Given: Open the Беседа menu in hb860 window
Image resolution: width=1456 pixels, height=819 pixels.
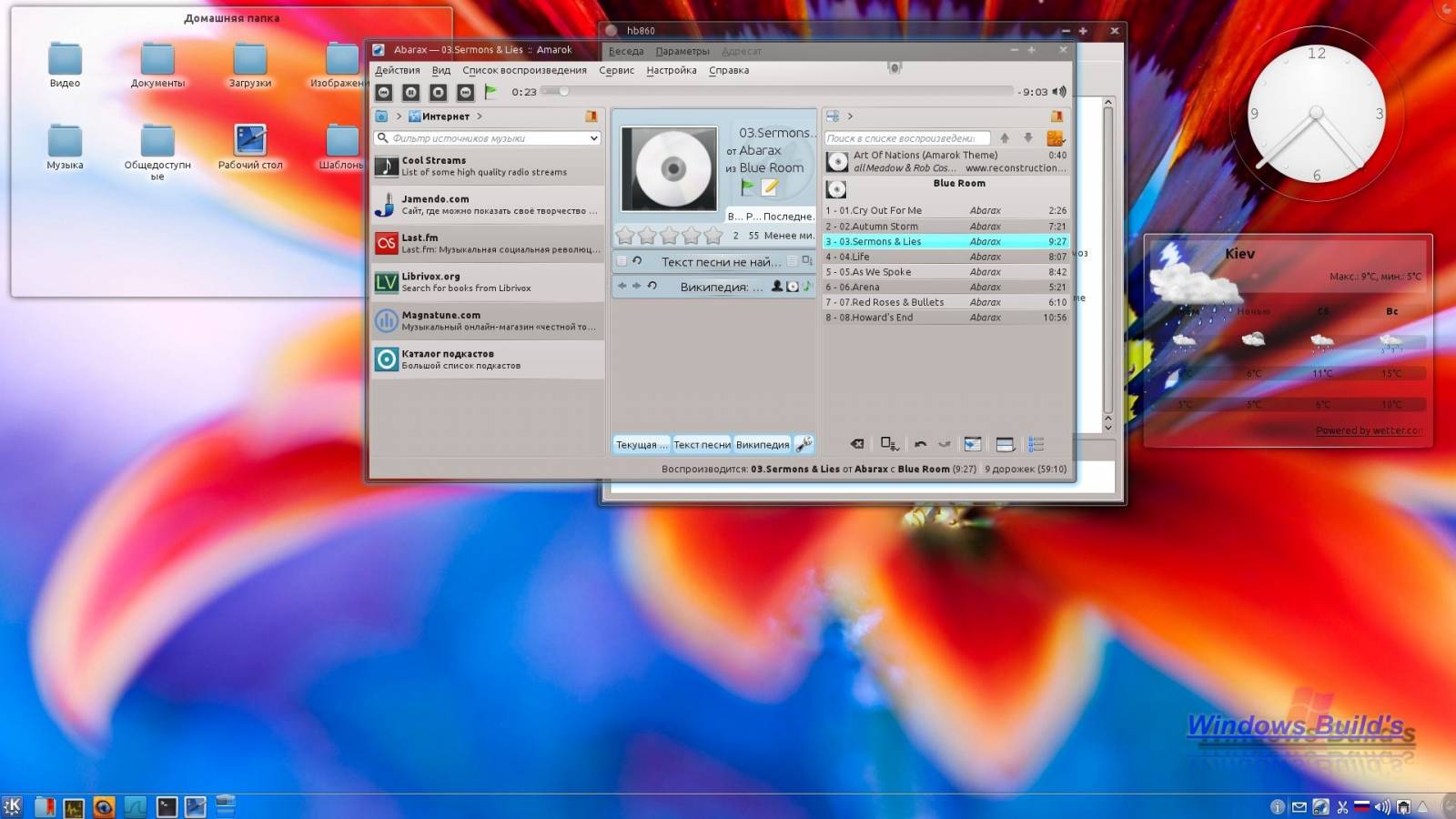Looking at the screenshot, I should pyautogui.click(x=626, y=51).
